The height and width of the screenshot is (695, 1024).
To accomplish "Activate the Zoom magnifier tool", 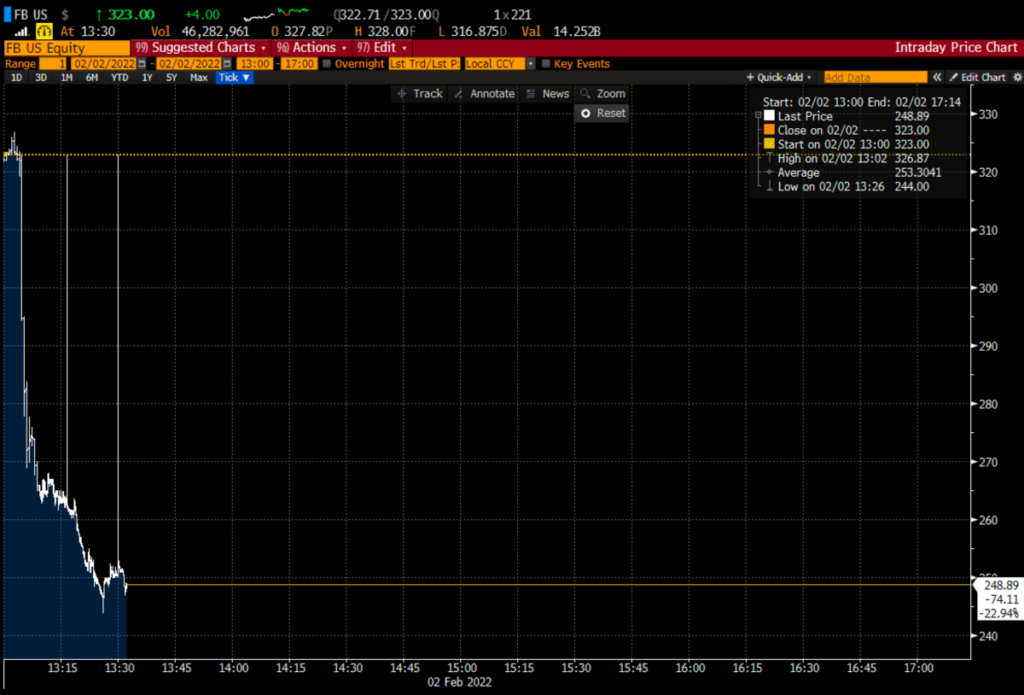I will [x=602, y=94].
